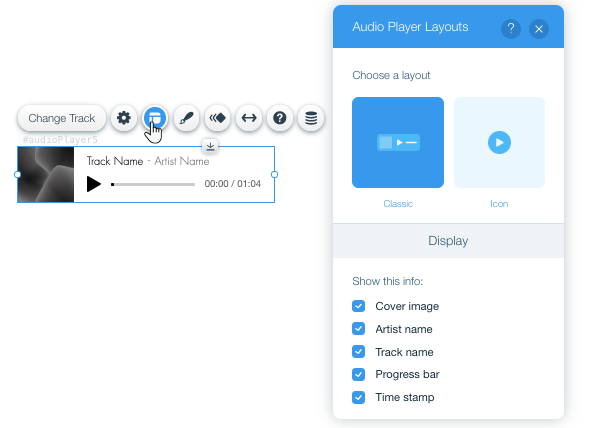
Task: Uncheck the Track name checkbox
Action: (x=358, y=351)
